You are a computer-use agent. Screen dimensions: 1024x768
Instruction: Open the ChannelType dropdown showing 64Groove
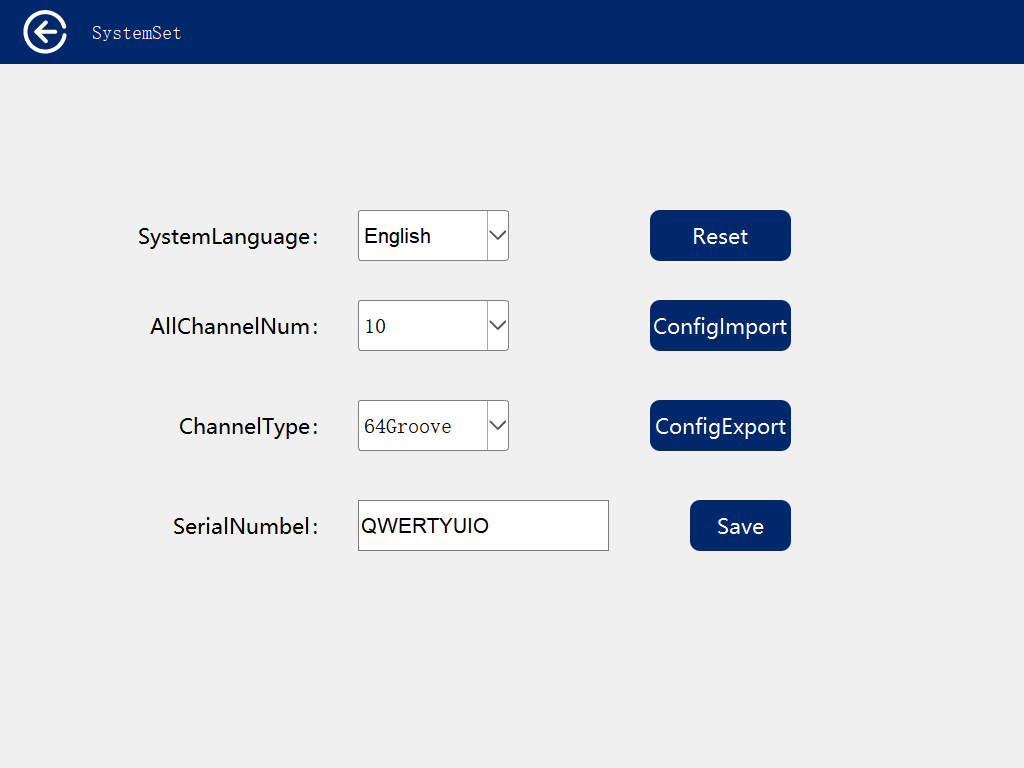tap(433, 426)
